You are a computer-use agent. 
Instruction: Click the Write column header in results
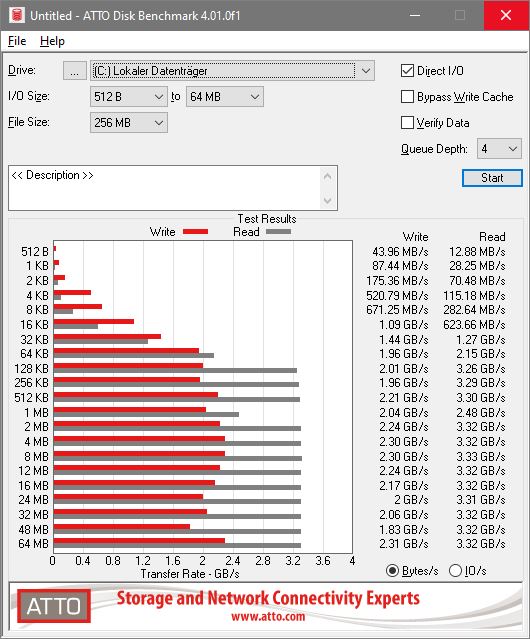click(415, 237)
